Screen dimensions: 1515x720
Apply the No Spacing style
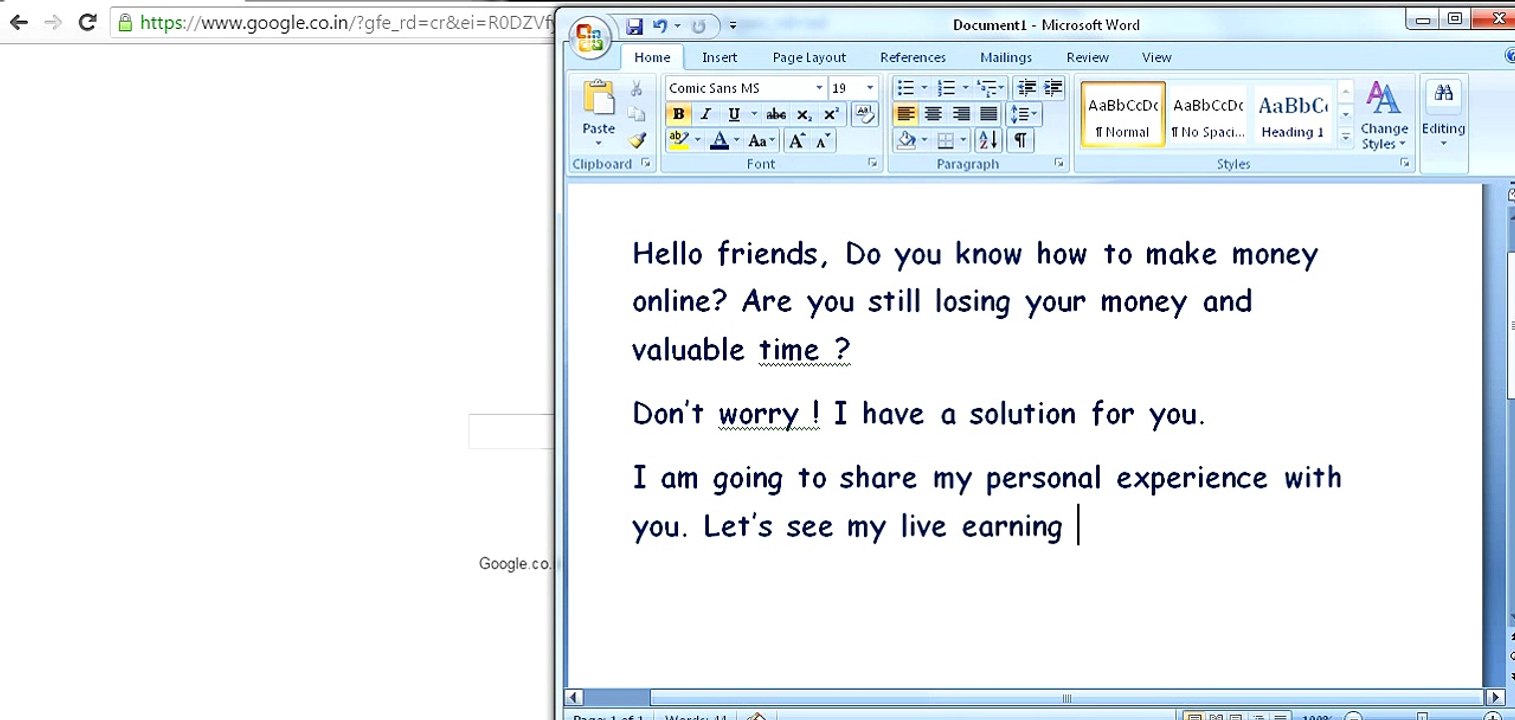(1208, 114)
